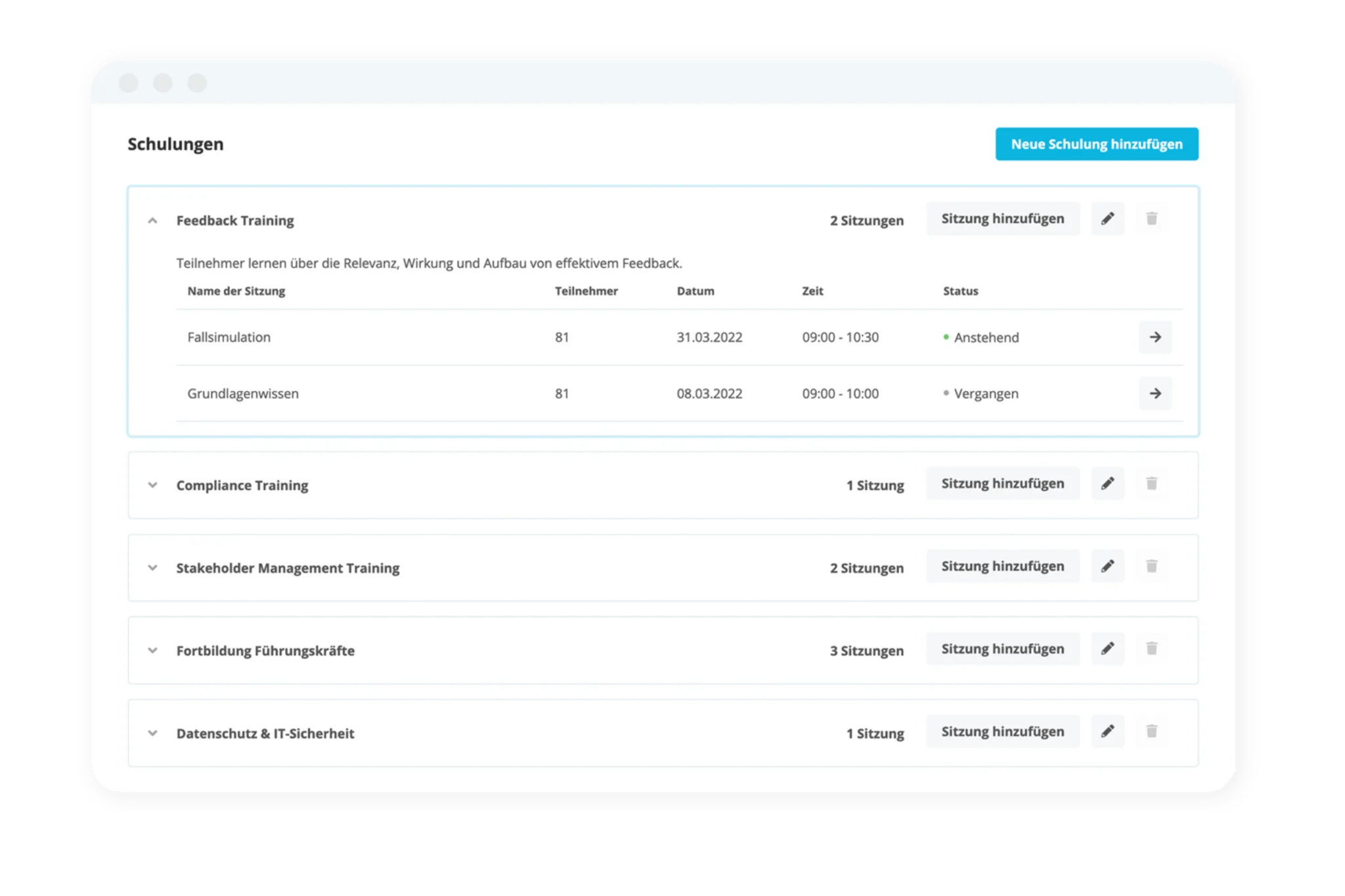Add session to Stakeholder Management Training
Image resolution: width=1345 pixels, height=896 pixels.
click(1003, 566)
